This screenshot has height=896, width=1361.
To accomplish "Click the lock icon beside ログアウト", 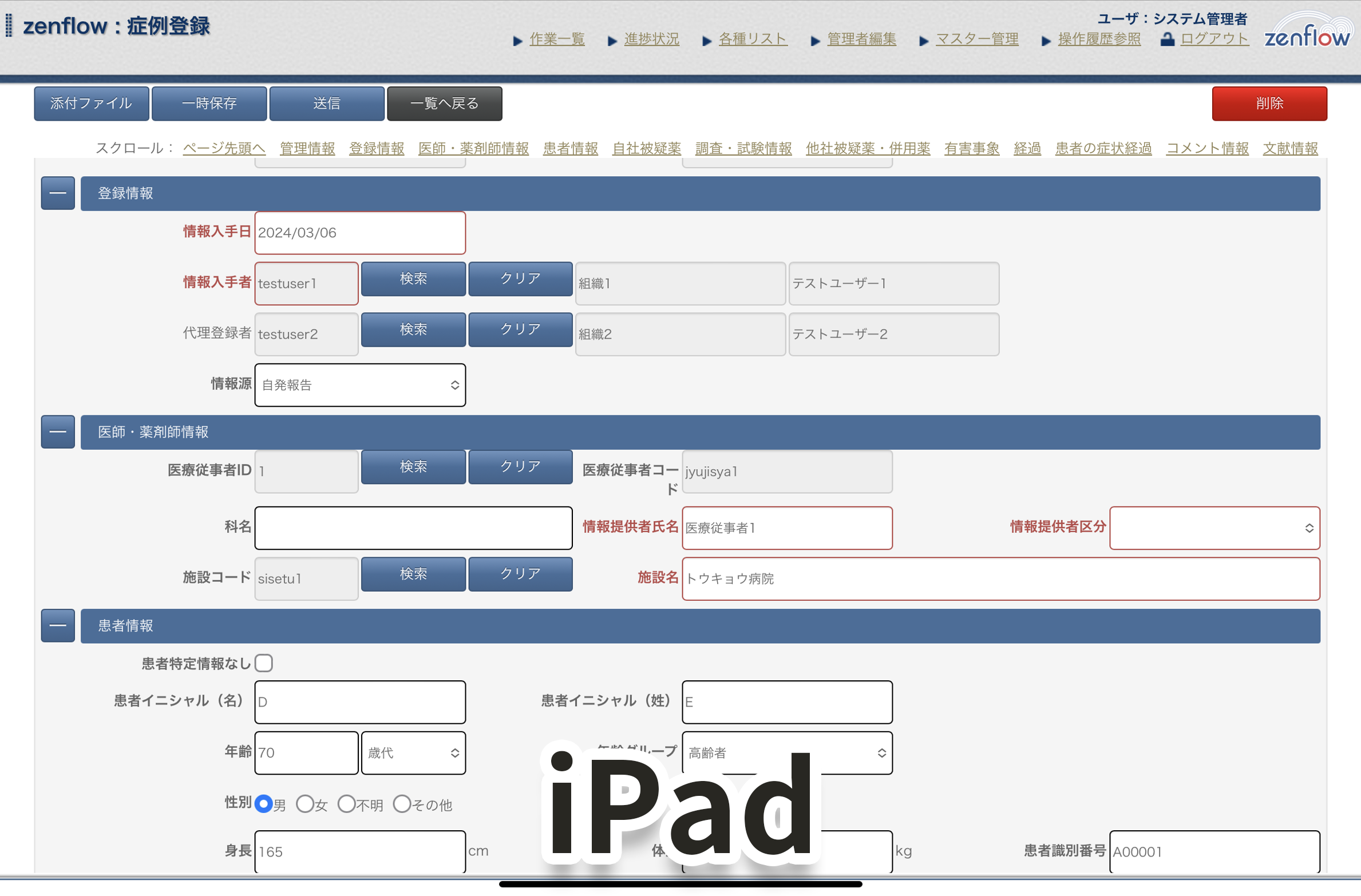I will pyautogui.click(x=1167, y=39).
